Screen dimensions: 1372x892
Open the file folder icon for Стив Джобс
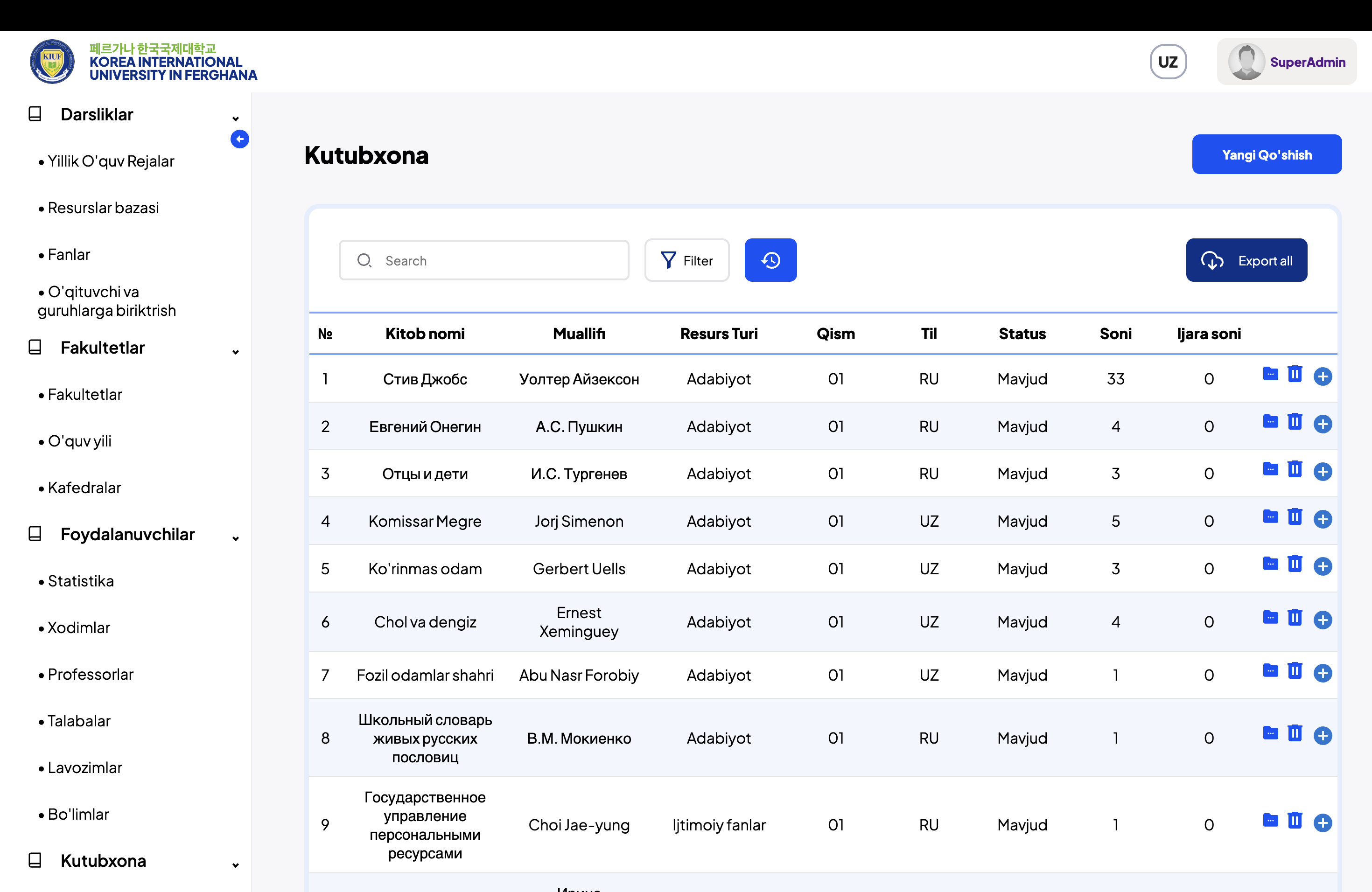(x=1271, y=375)
